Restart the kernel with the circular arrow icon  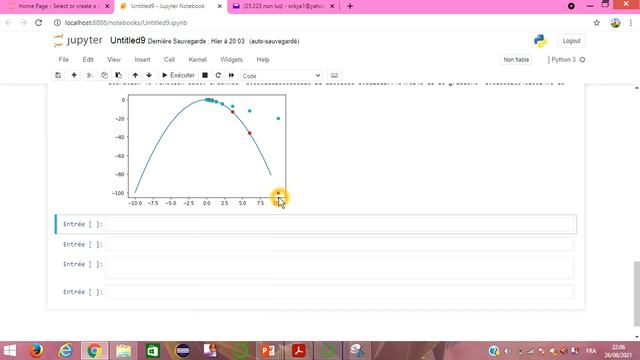218,76
